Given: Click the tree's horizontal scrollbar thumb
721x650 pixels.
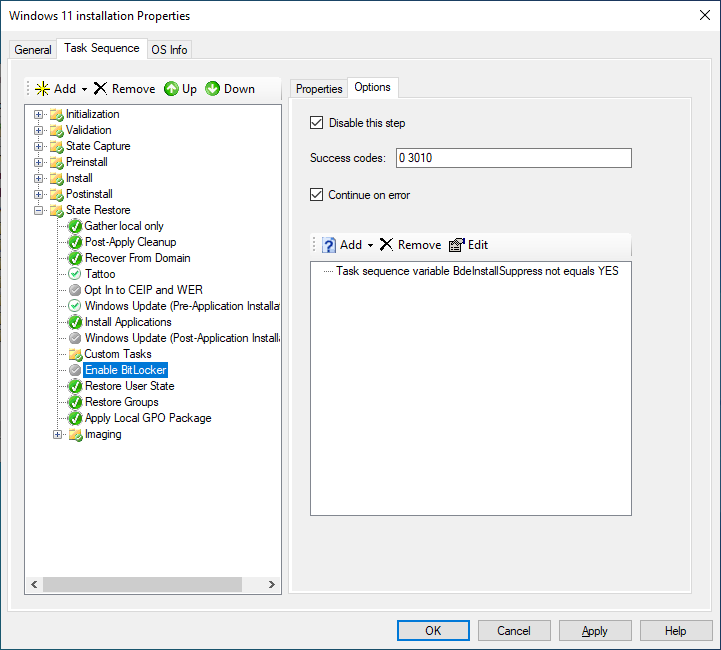Looking at the screenshot, I should [x=143, y=584].
